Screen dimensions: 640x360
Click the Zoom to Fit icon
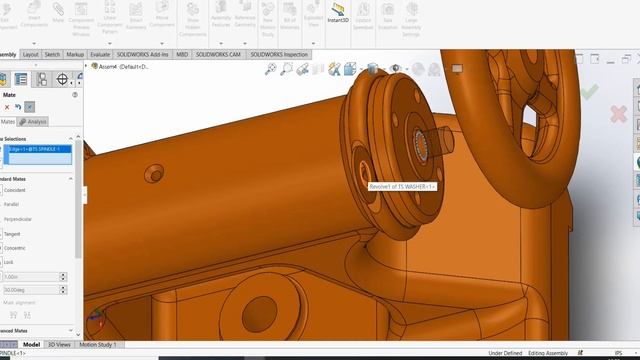click(x=271, y=69)
